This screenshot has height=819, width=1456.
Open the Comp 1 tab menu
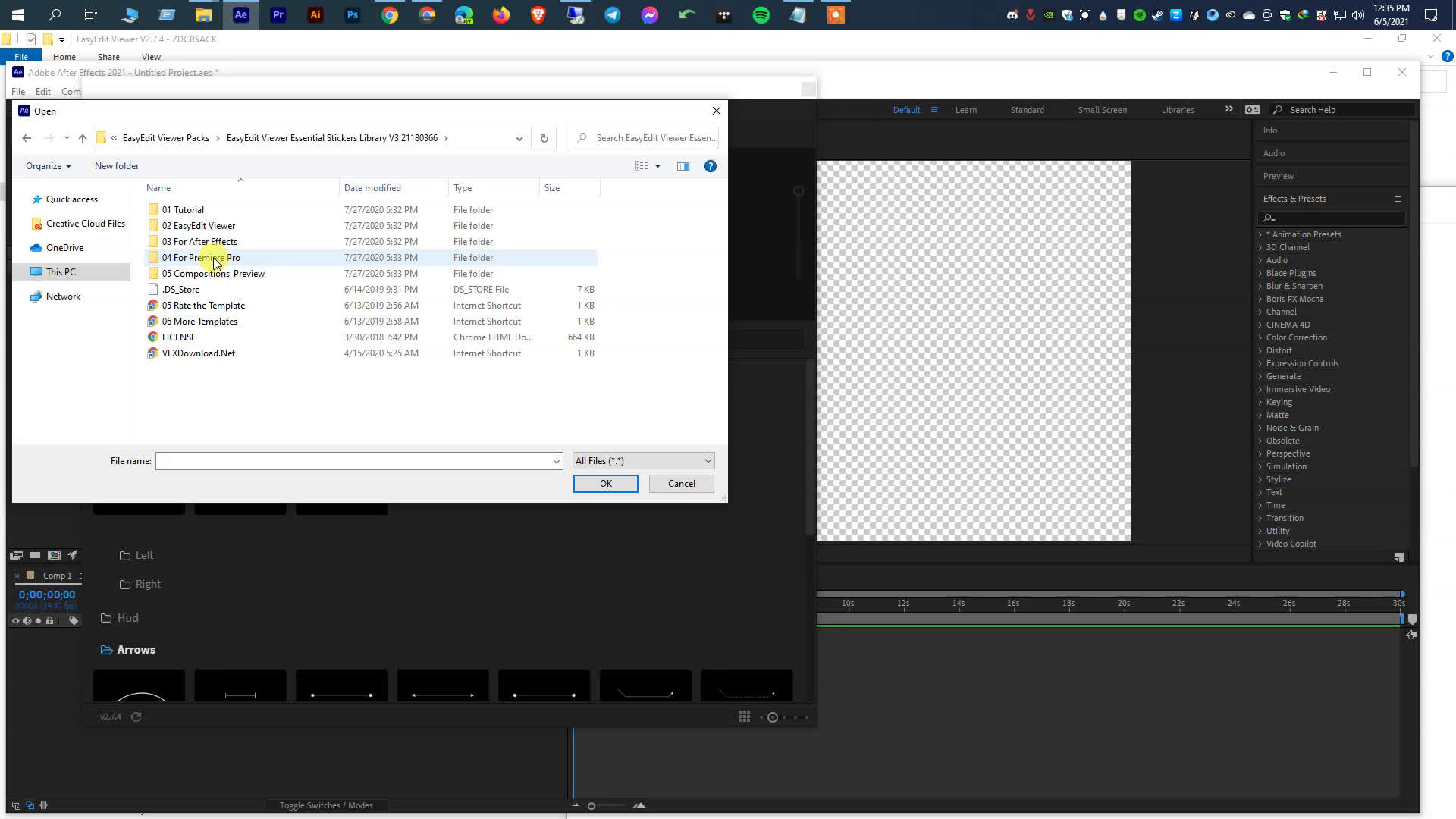point(80,576)
